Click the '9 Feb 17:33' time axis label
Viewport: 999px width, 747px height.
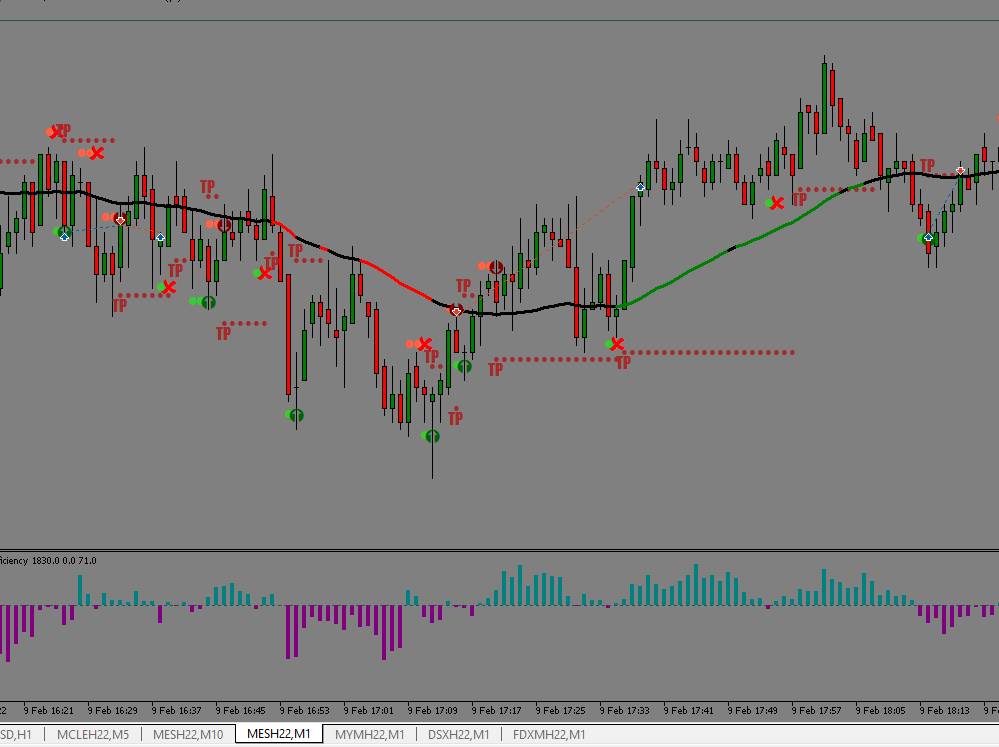[x=625, y=710]
